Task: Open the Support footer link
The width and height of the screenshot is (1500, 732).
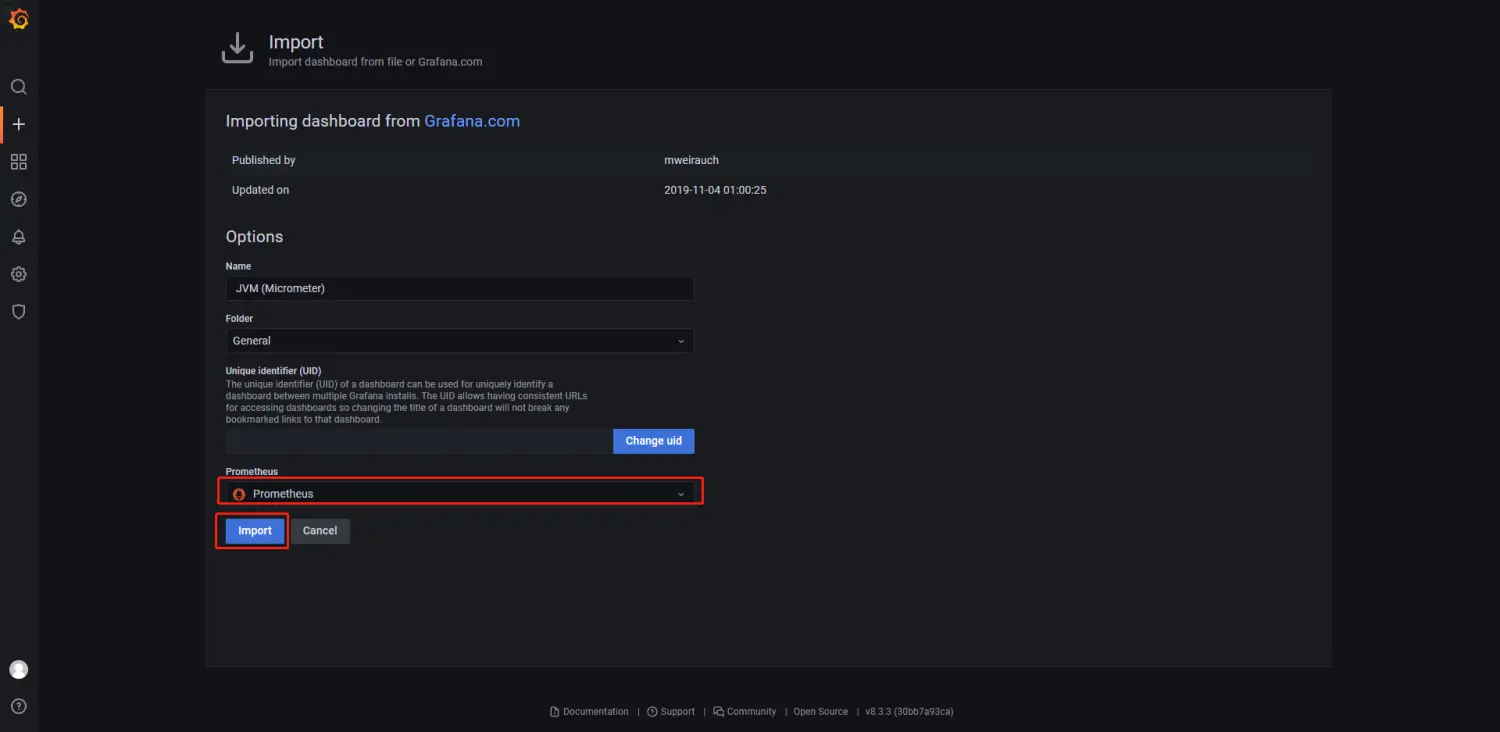Action: pos(671,712)
